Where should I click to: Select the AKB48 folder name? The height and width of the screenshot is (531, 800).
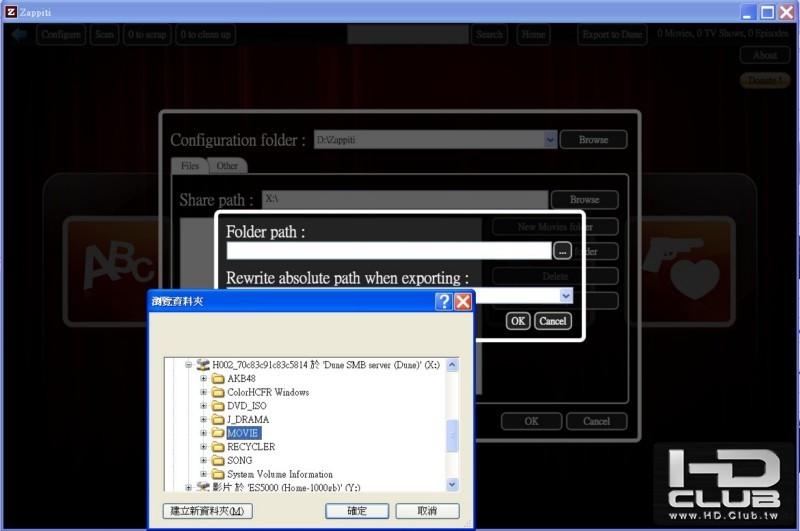pos(241,378)
